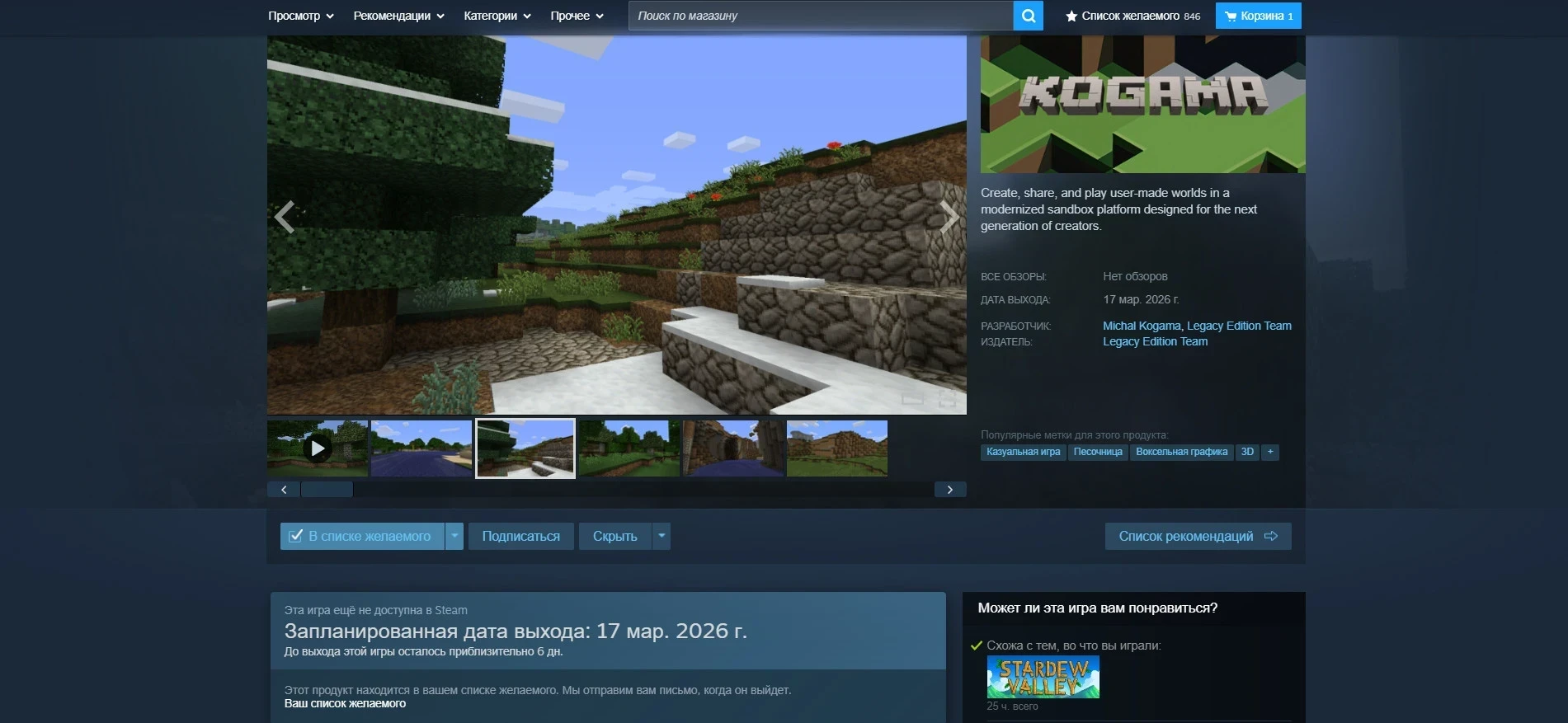Open developer Michal Kogama link

(1142, 326)
